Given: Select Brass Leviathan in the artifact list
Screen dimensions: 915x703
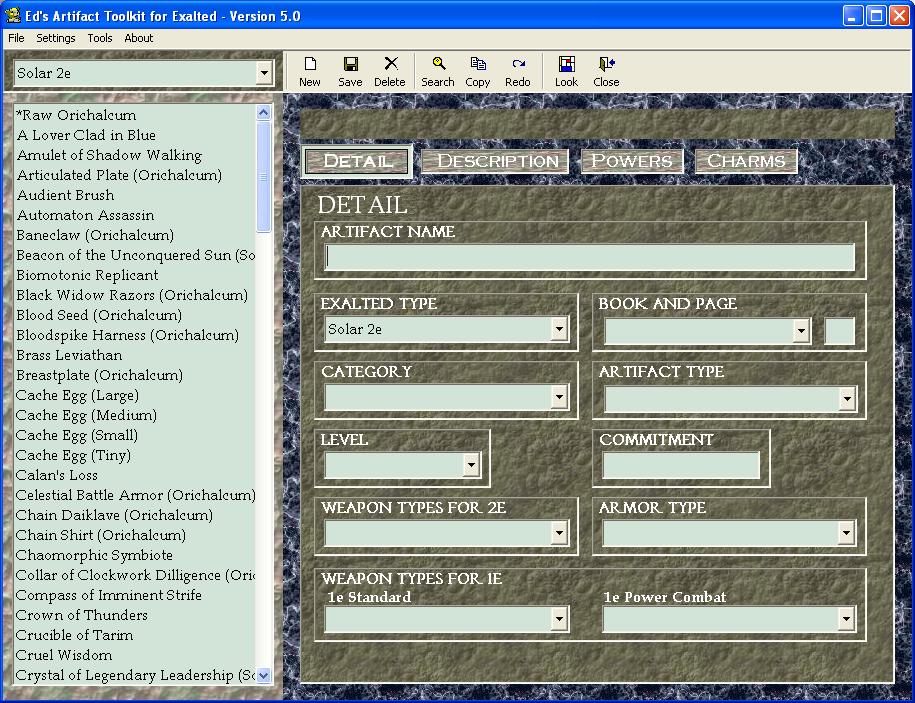Looking at the screenshot, I should click(69, 355).
